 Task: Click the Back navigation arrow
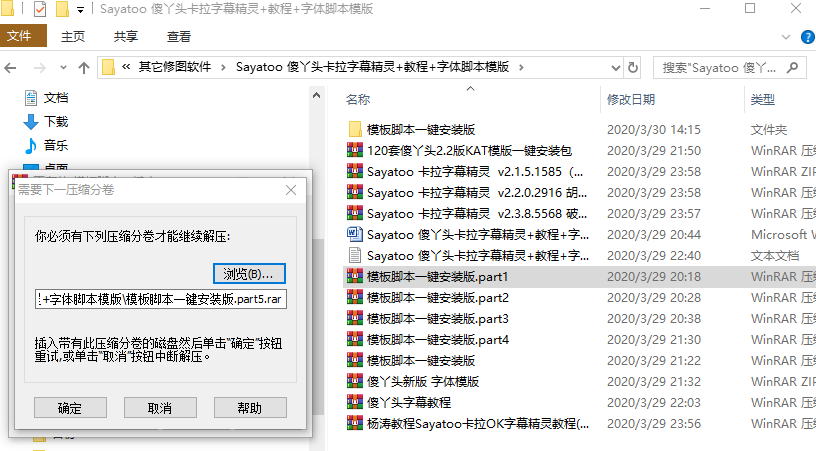tap(10, 68)
